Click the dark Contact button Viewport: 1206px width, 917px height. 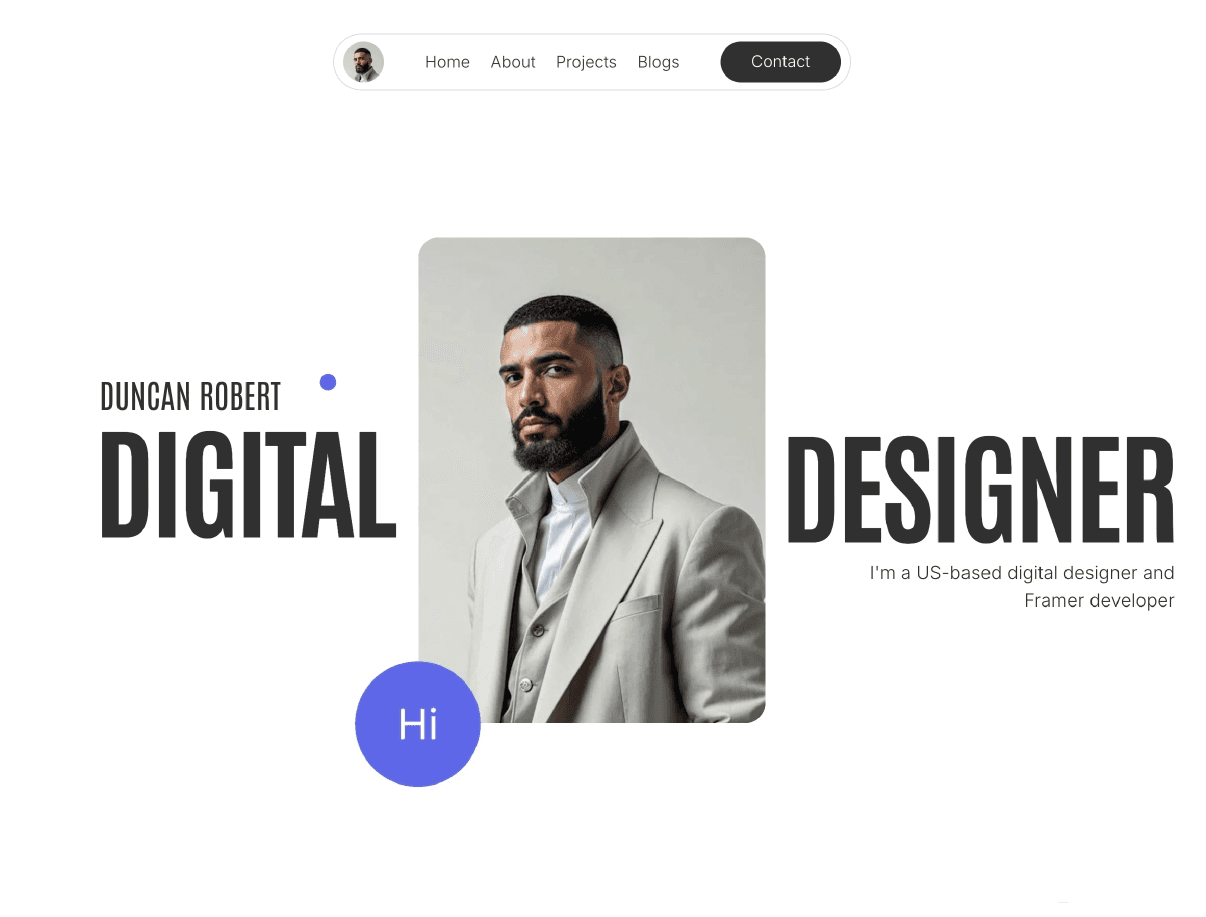click(x=780, y=62)
